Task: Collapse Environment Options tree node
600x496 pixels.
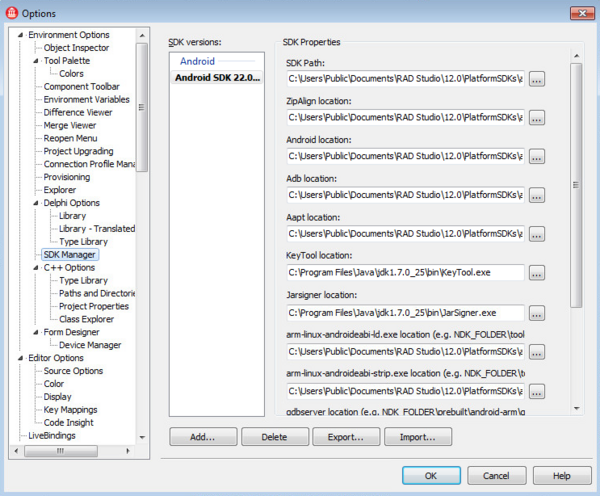Action: [x=20, y=35]
